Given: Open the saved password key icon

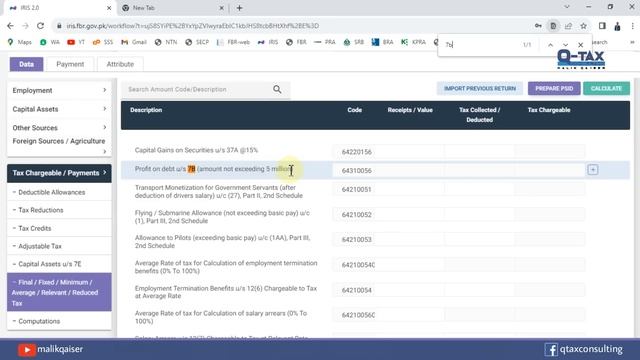Looking at the screenshot, I should click(538, 26).
